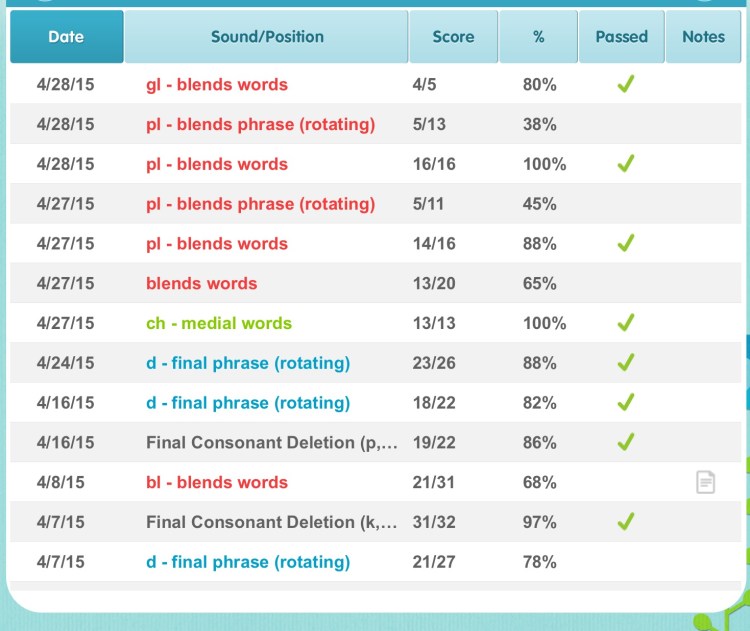Select the Passed column header

(x=621, y=37)
